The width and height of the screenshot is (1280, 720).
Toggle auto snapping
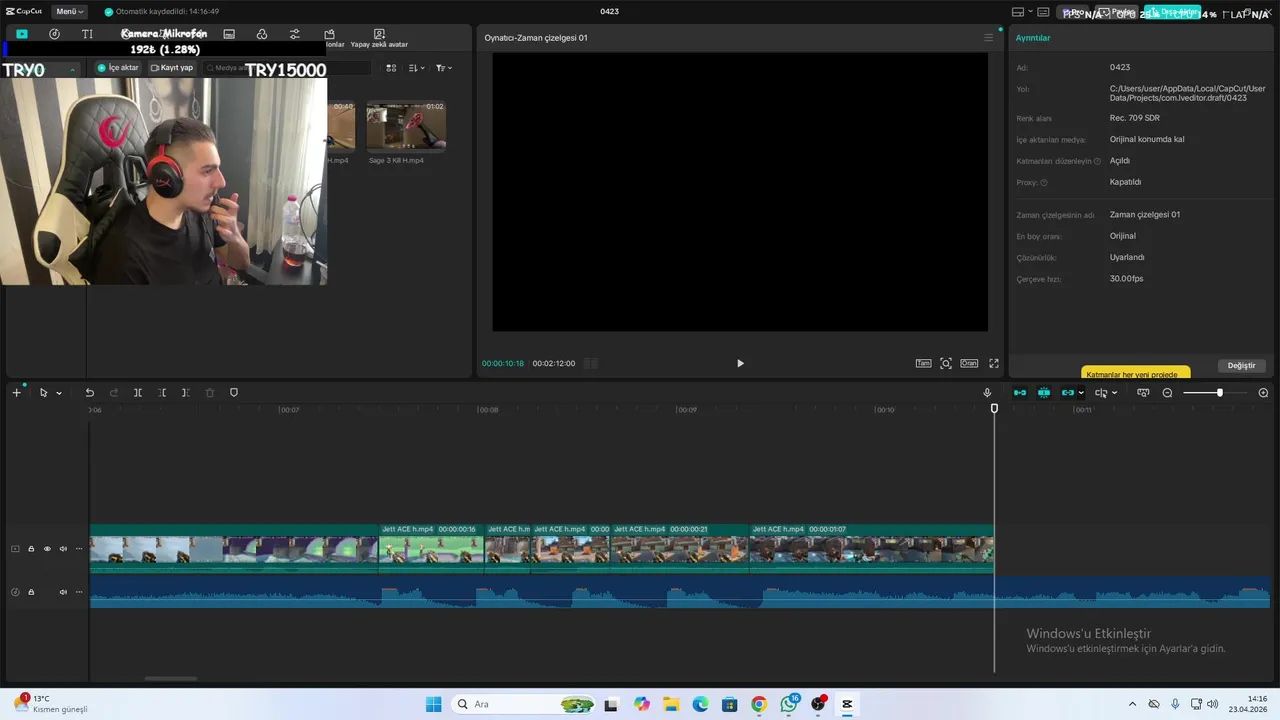click(1044, 393)
